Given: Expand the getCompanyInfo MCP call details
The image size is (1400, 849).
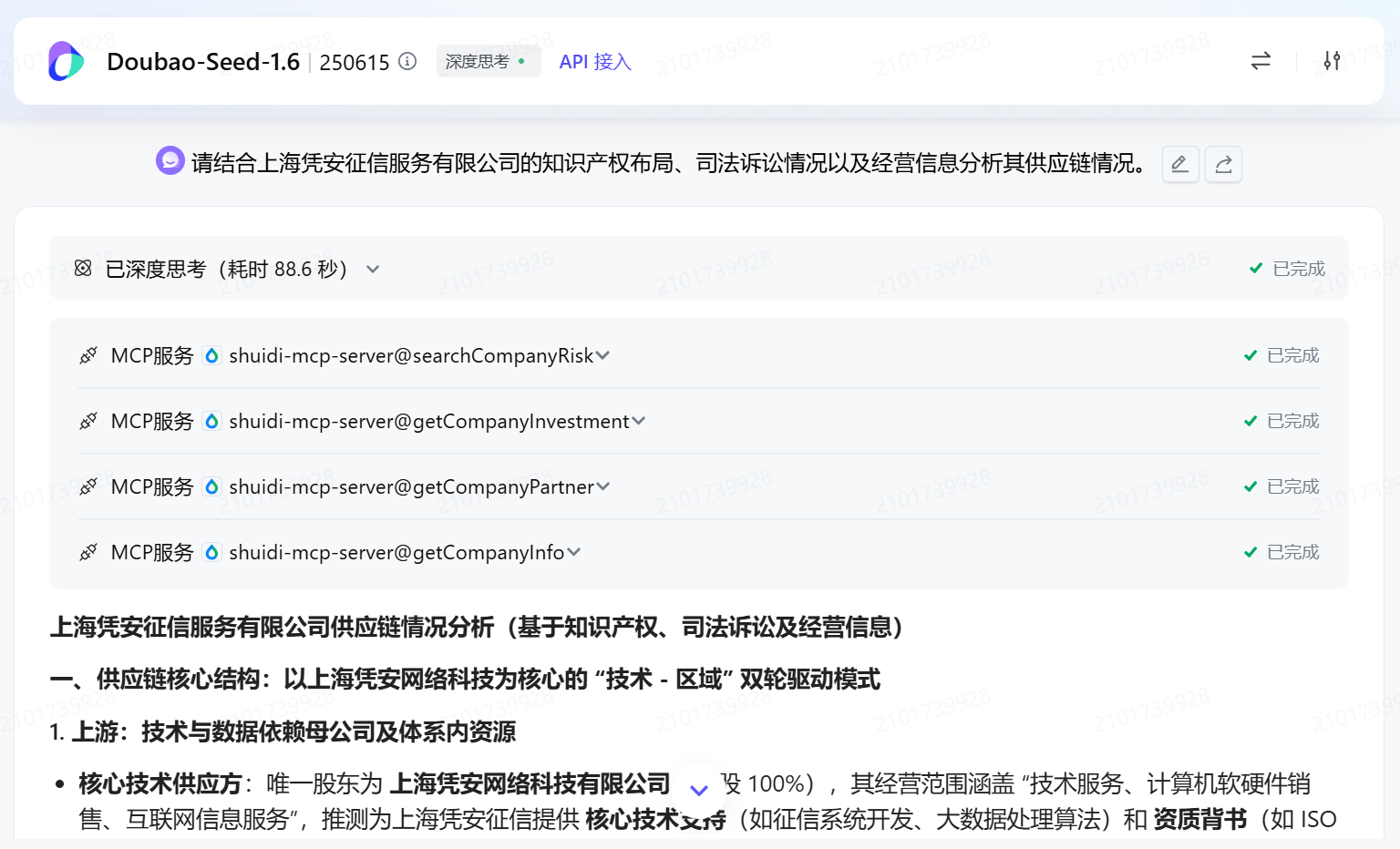Looking at the screenshot, I should (x=573, y=552).
